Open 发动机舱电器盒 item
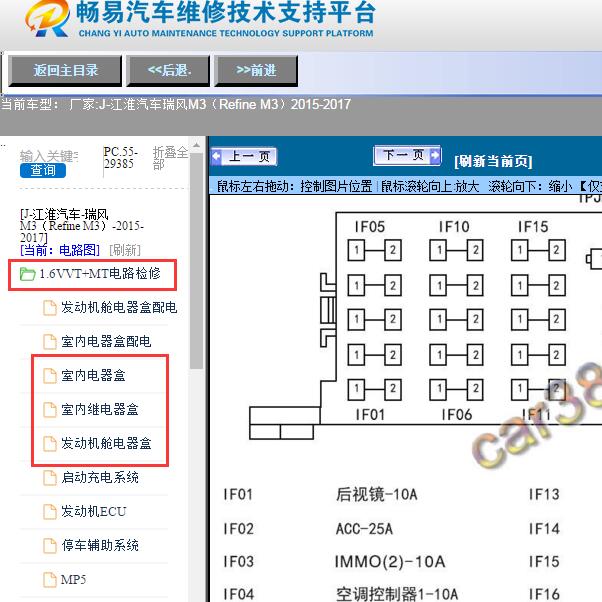602x602 pixels. 106,443
